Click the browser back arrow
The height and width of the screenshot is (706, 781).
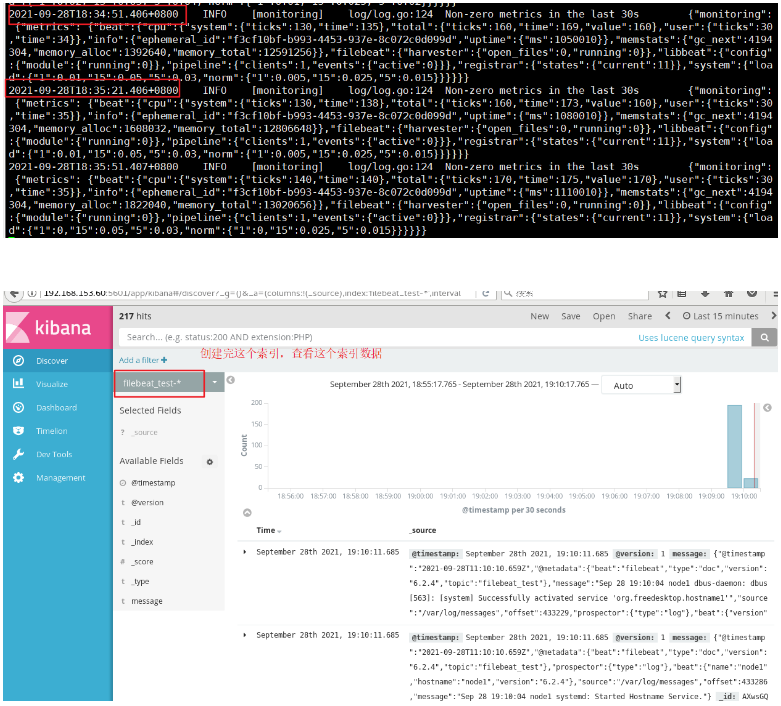click(x=14, y=293)
